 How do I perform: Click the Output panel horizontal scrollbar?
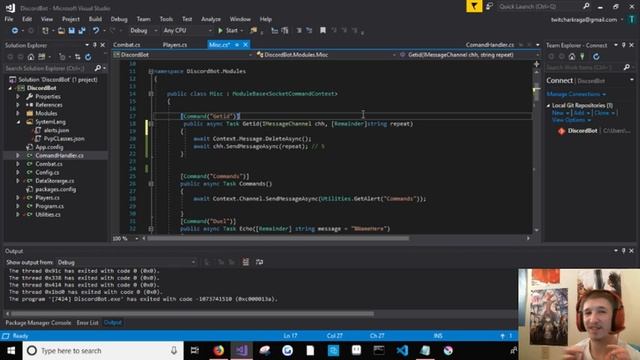pyautogui.click(x=192, y=314)
